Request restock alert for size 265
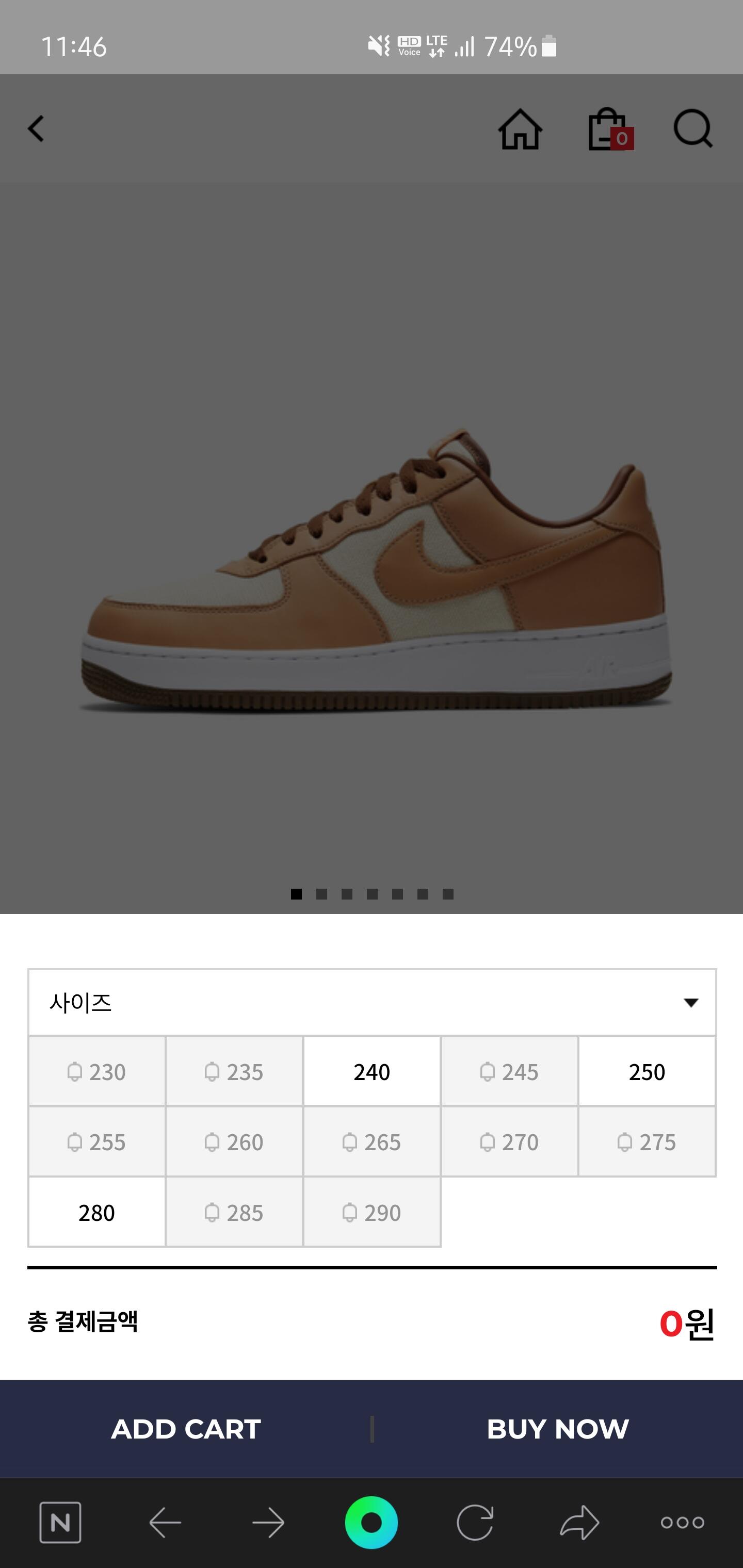 [x=372, y=1142]
